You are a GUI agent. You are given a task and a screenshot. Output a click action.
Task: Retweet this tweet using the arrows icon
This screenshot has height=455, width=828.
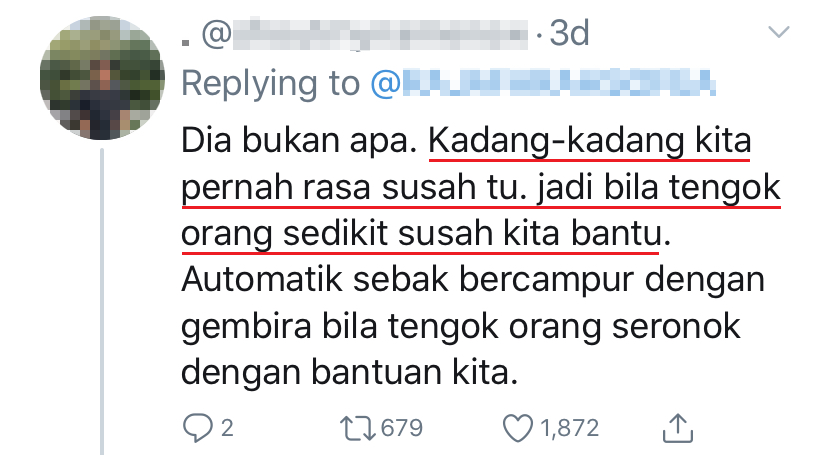click(x=358, y=428)
